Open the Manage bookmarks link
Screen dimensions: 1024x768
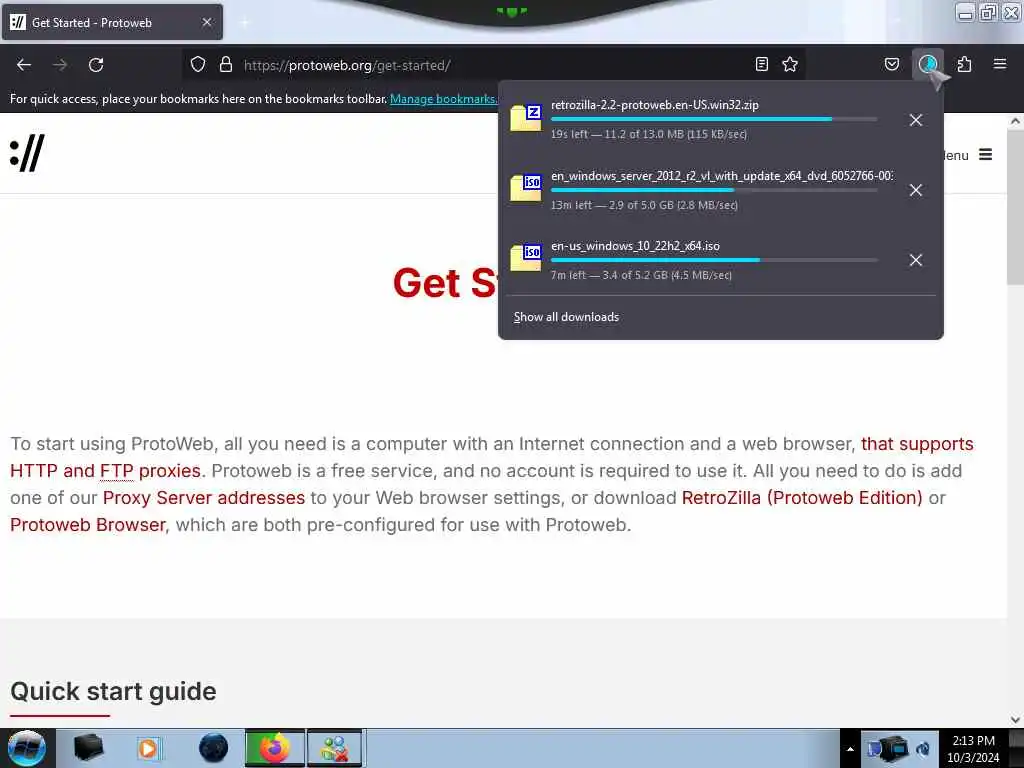(443, 99)
